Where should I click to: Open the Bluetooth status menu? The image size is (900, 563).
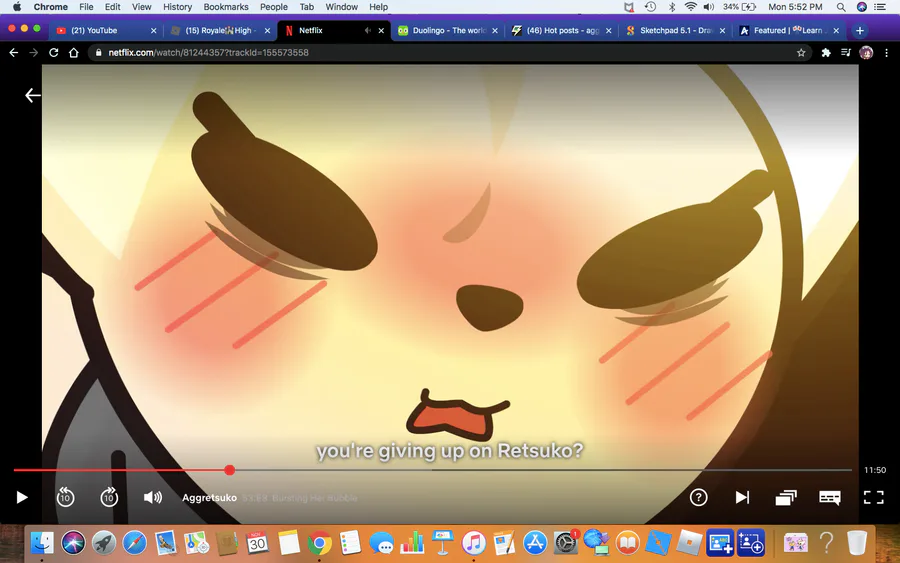pos(672,7)
